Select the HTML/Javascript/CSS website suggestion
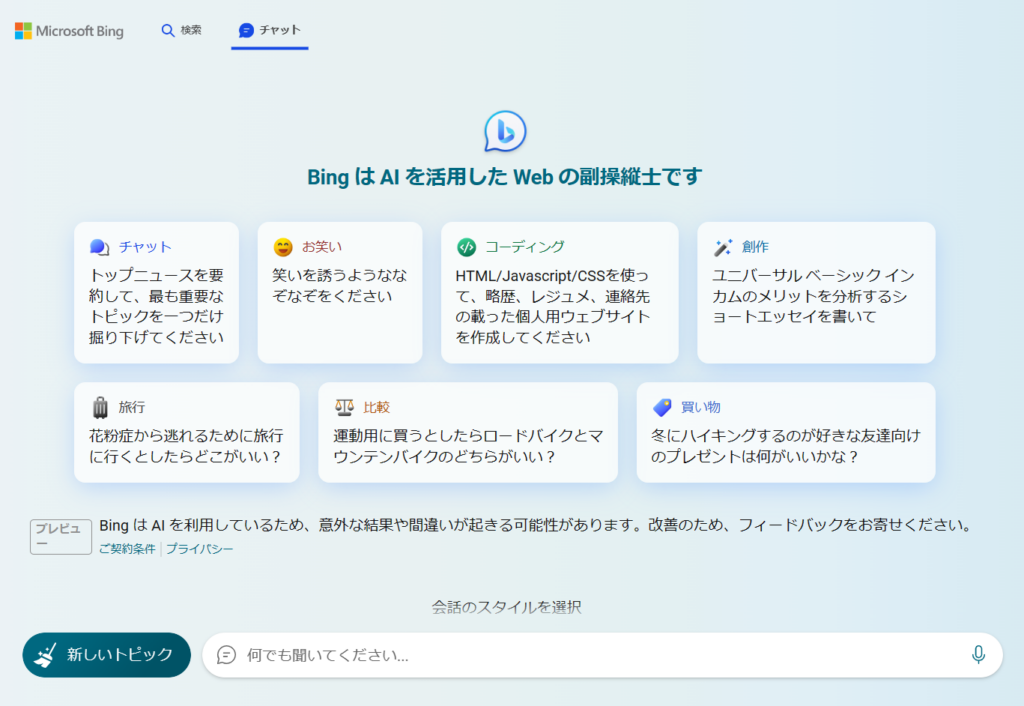Screen dimensions: 1024x706 pyautogui.click(x=560, y=293)
